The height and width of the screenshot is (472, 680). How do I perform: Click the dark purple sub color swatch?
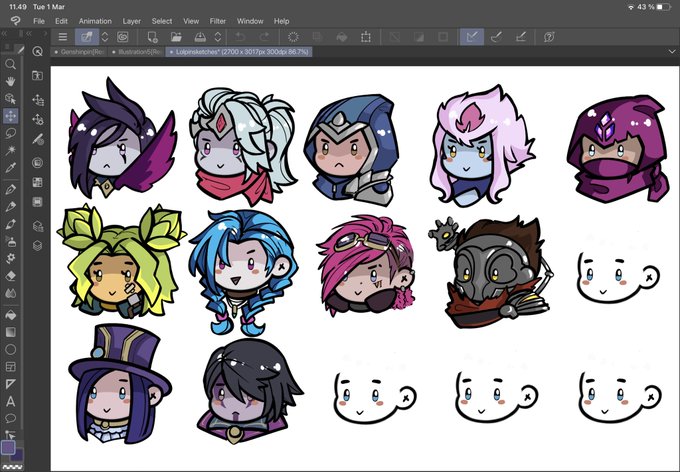click(18, 456)
